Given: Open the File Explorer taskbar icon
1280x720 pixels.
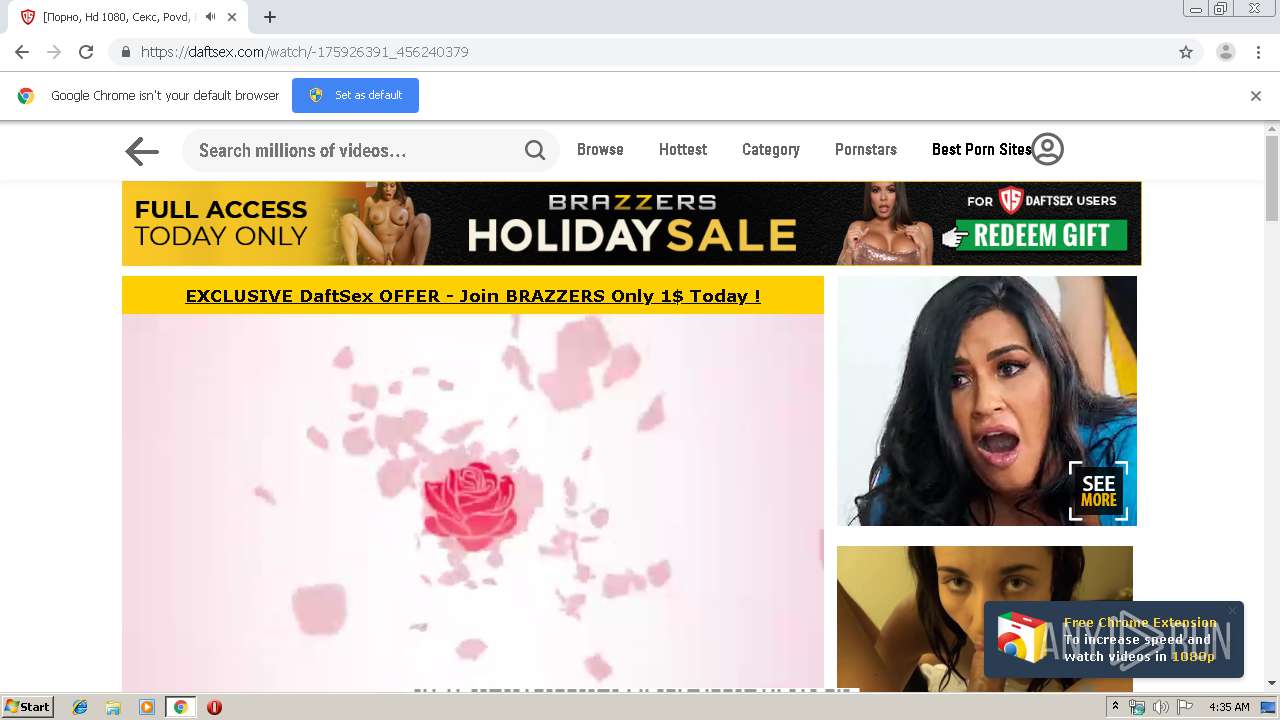Looking at the screenshot, I should [x=113, y=707].
